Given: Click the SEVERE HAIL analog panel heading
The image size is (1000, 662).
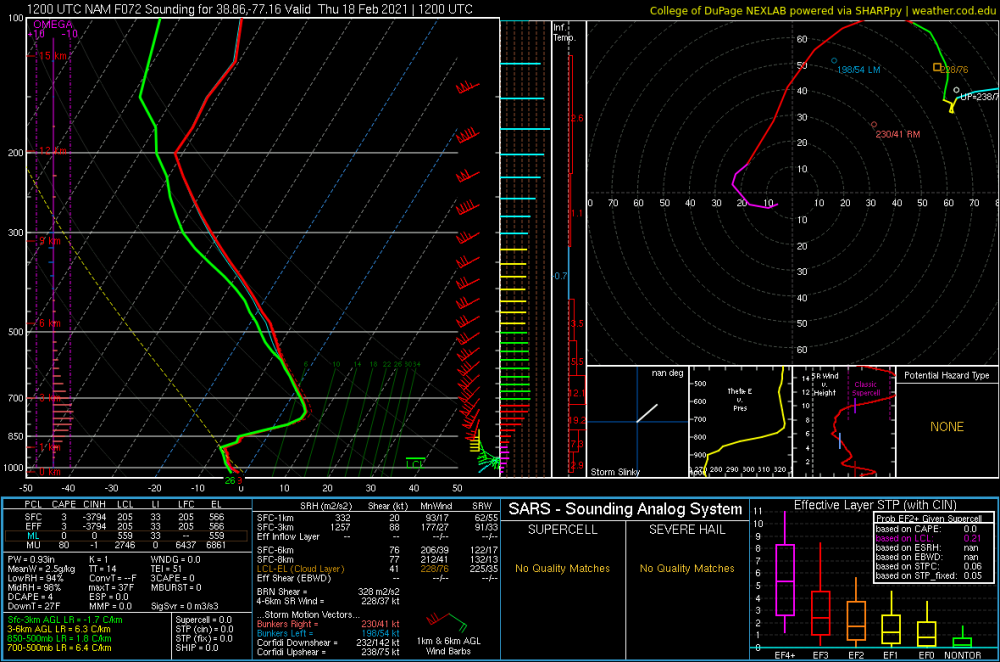Looking at the screenshot, I should pos(687,530).
